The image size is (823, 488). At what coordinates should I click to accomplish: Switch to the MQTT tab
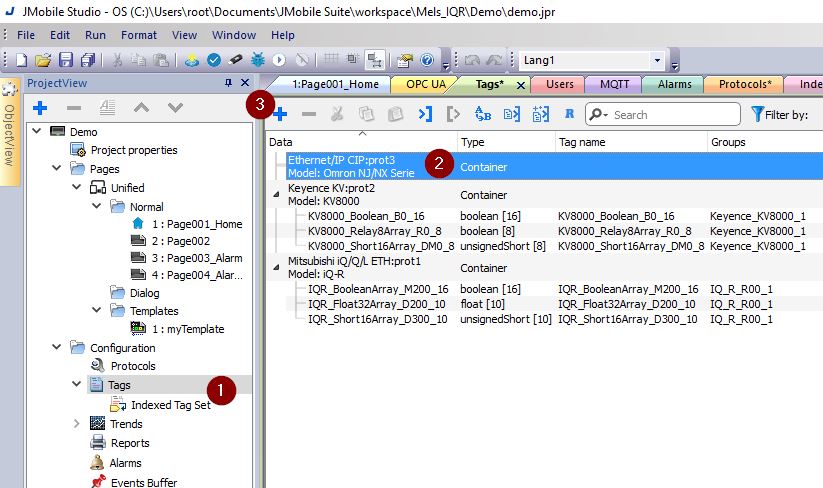pyautogui.click(x=614, y=84)
